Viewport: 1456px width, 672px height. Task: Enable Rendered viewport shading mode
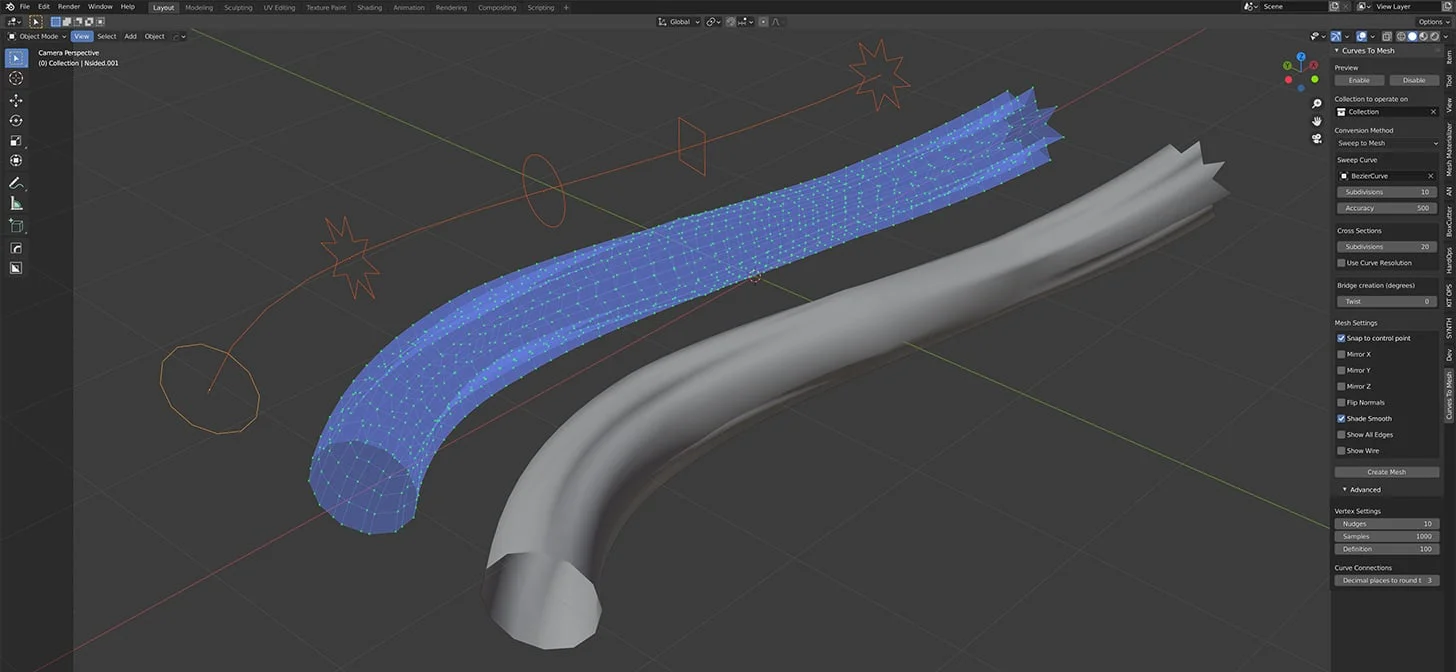click(x=1435, y=36)
